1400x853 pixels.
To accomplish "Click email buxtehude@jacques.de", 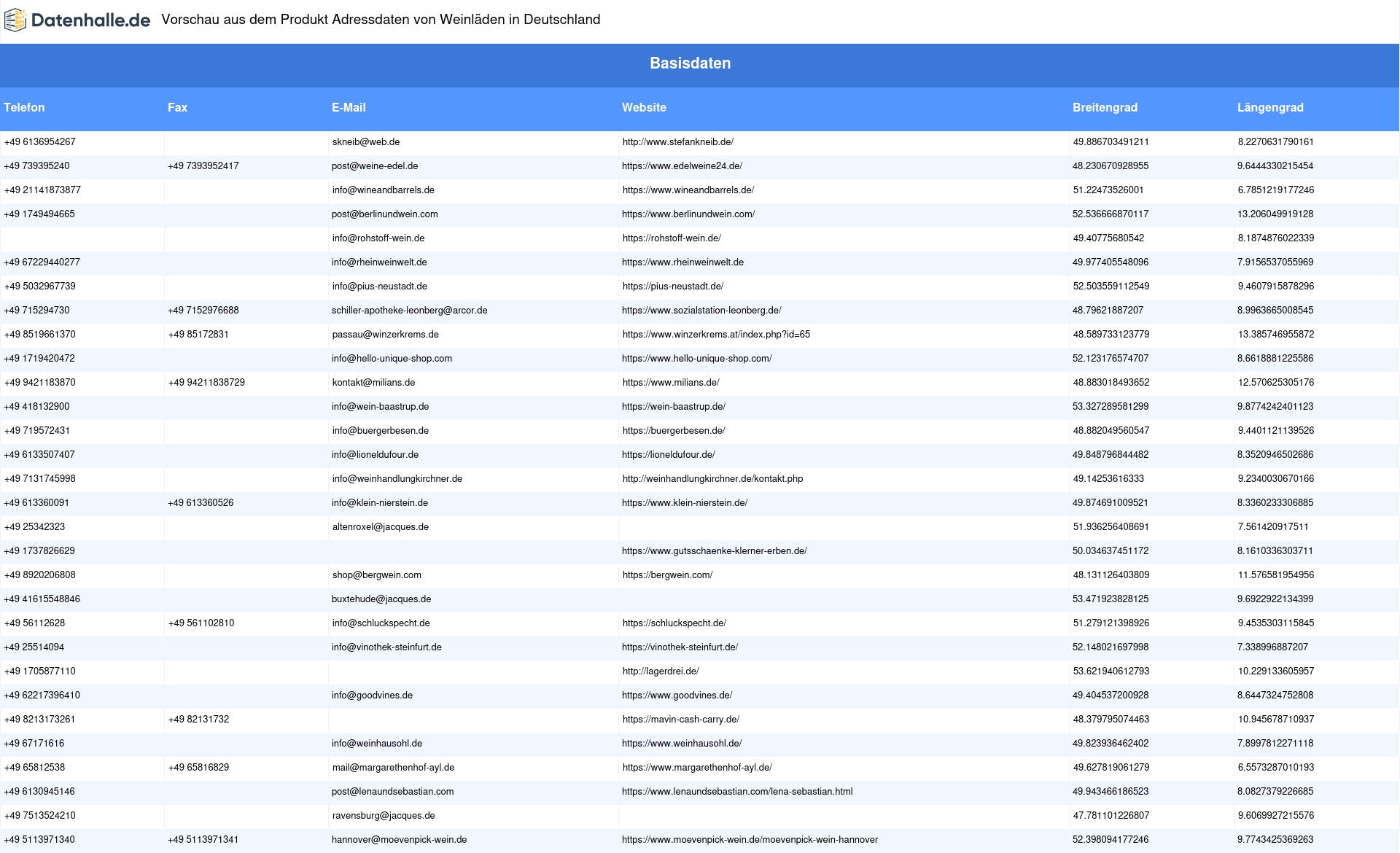I will [x=381, y=599].
